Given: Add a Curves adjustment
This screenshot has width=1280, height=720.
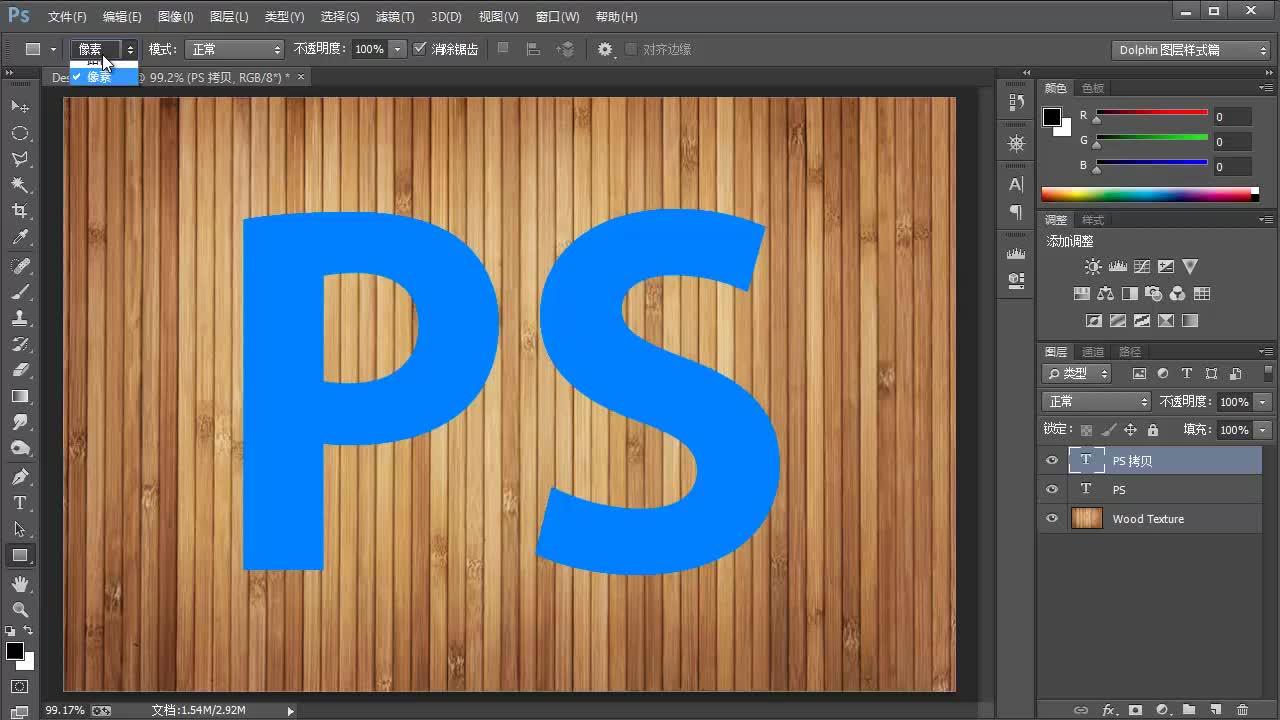Looking at the screenshot, I should point(1142,267).
